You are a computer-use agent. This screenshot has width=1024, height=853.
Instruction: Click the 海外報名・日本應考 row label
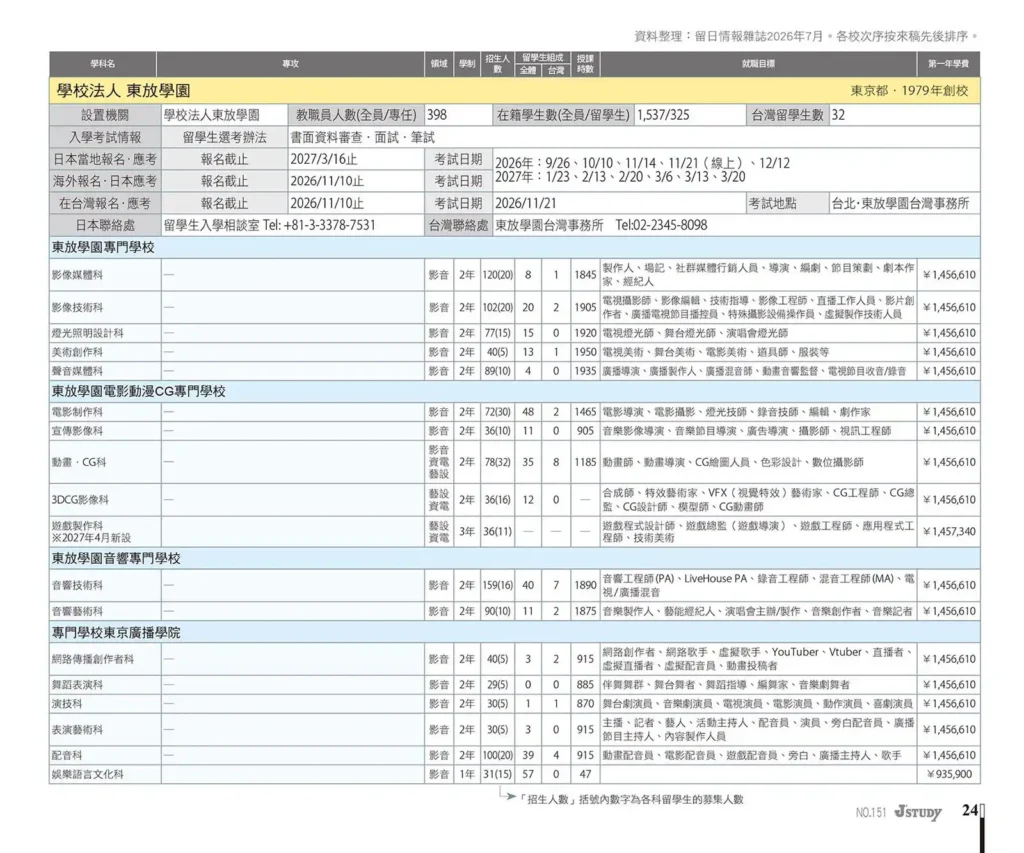pos(105,181)
